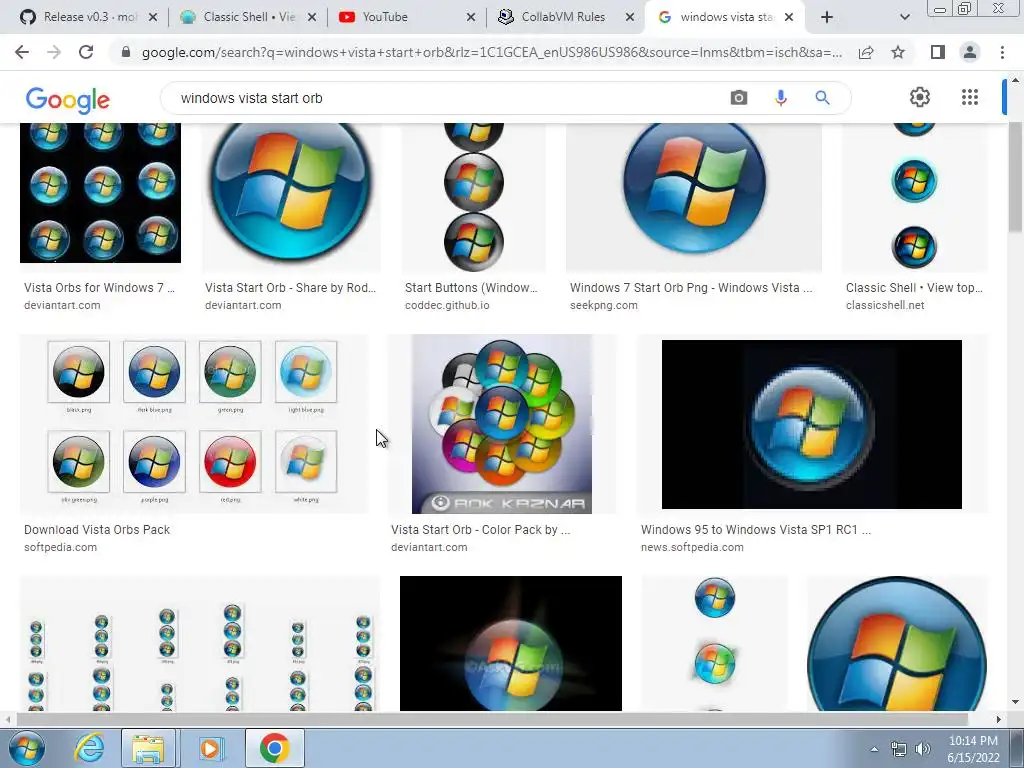Open Windows Explorer from the taskbar
1024x768 pixels.
point(148,748)
